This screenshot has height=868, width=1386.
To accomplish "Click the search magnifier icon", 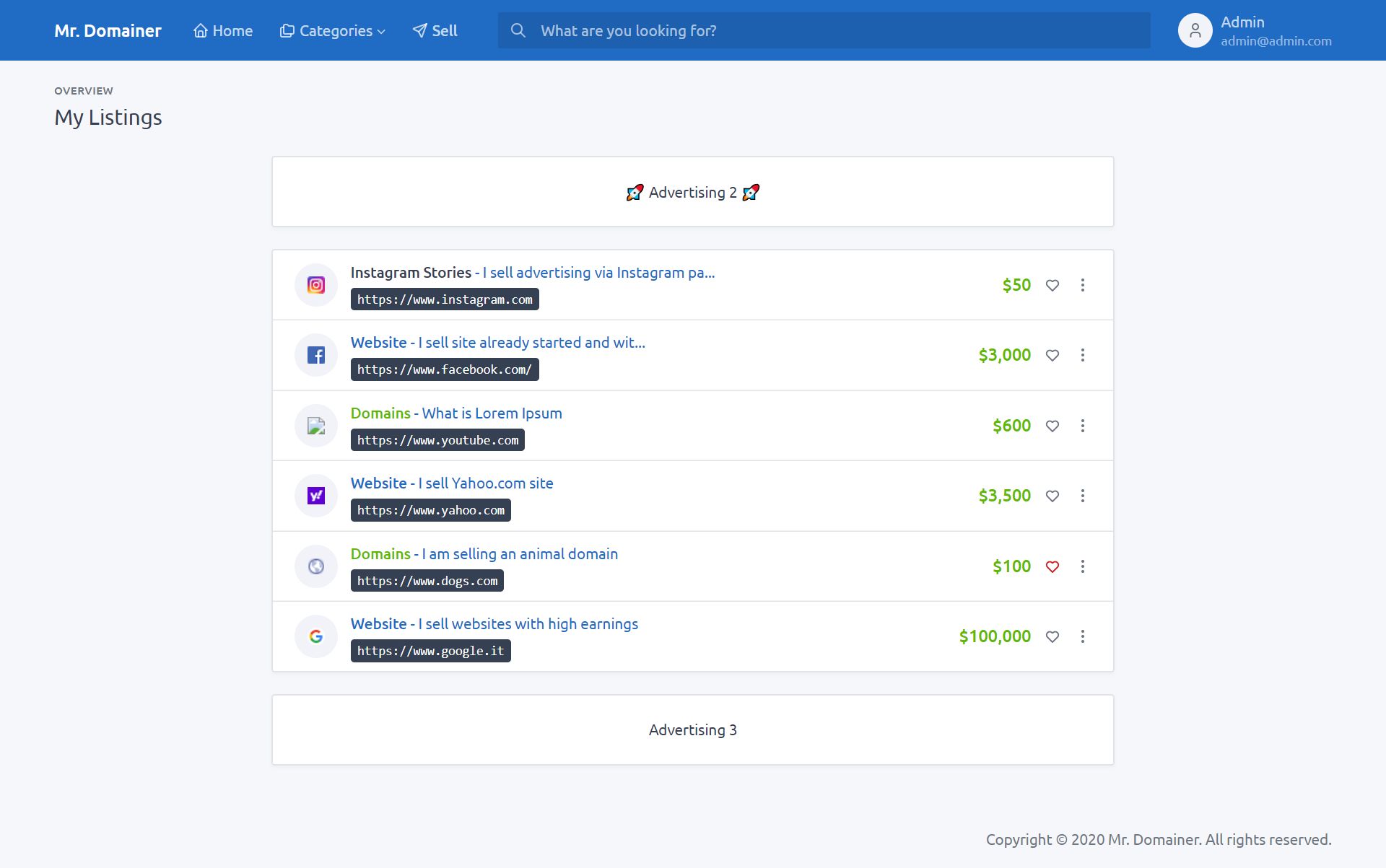I will click(518, 30).
